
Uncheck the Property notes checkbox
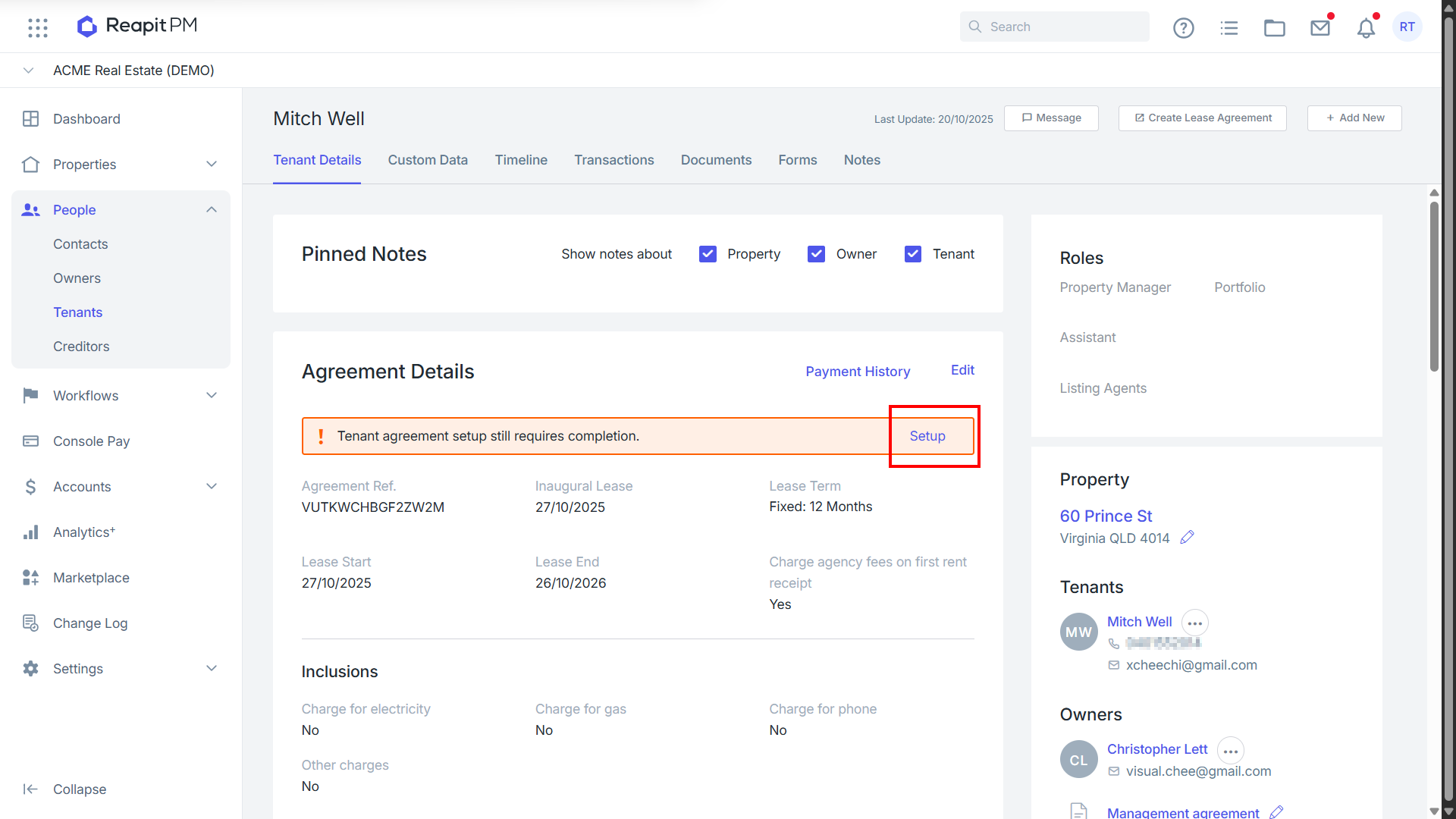pyautogui.click(x=708, y=254)
